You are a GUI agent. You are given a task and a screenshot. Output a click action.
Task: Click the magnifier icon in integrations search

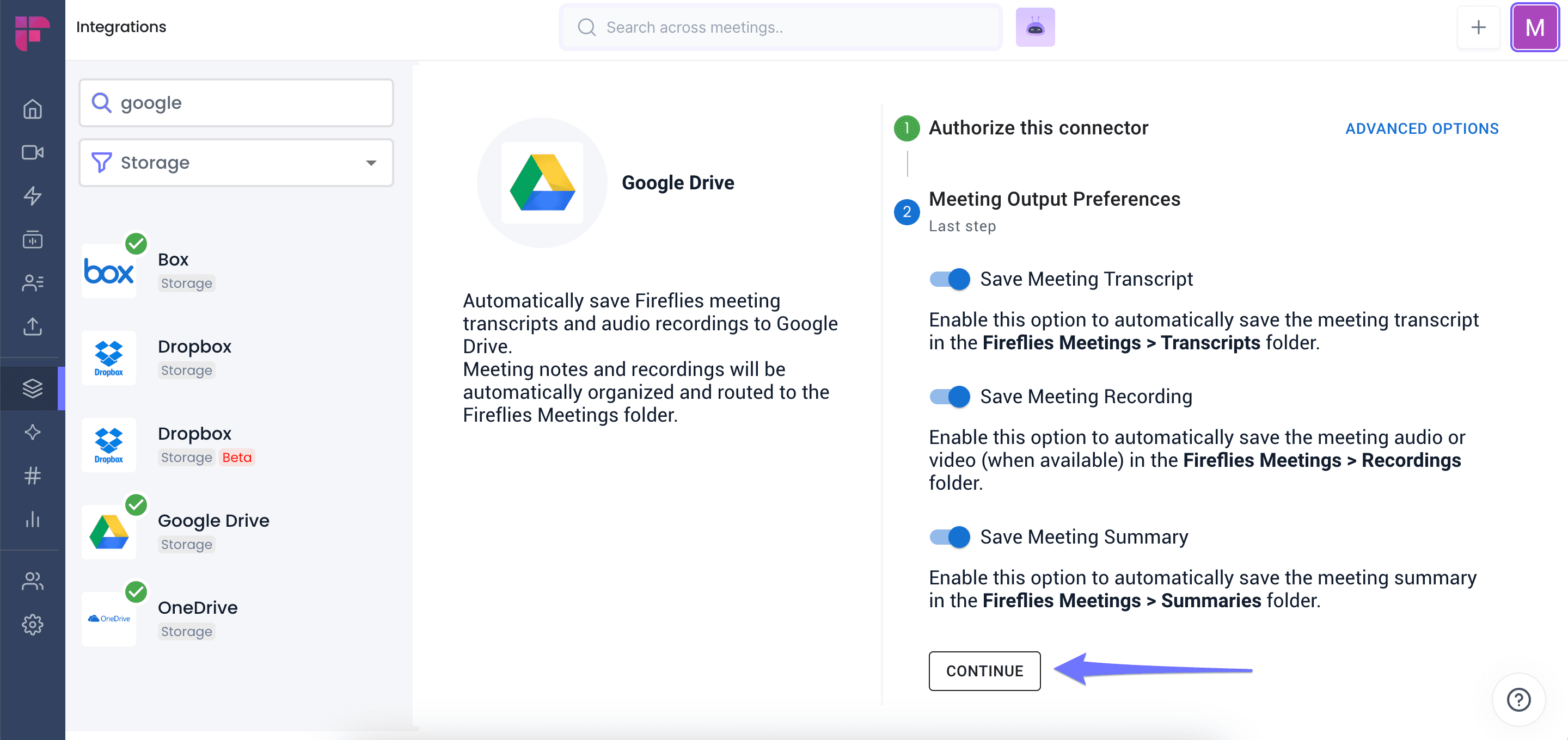(x=101, y=102)
